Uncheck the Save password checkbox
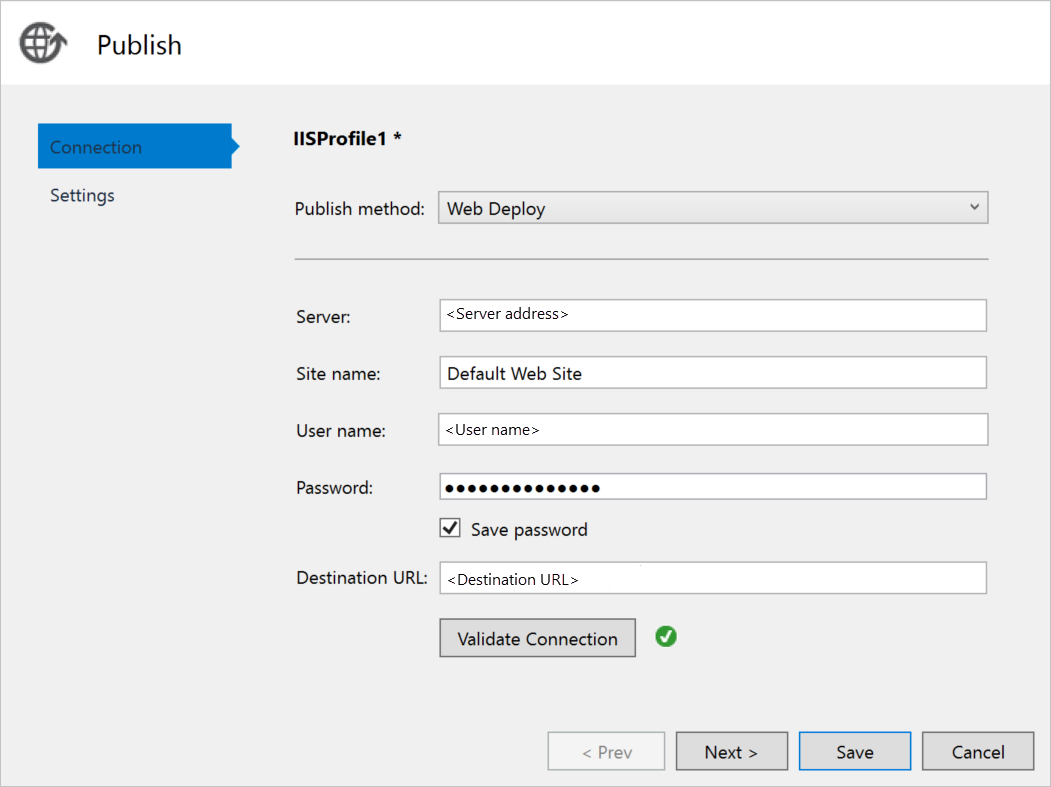 (x=450, y=527)
